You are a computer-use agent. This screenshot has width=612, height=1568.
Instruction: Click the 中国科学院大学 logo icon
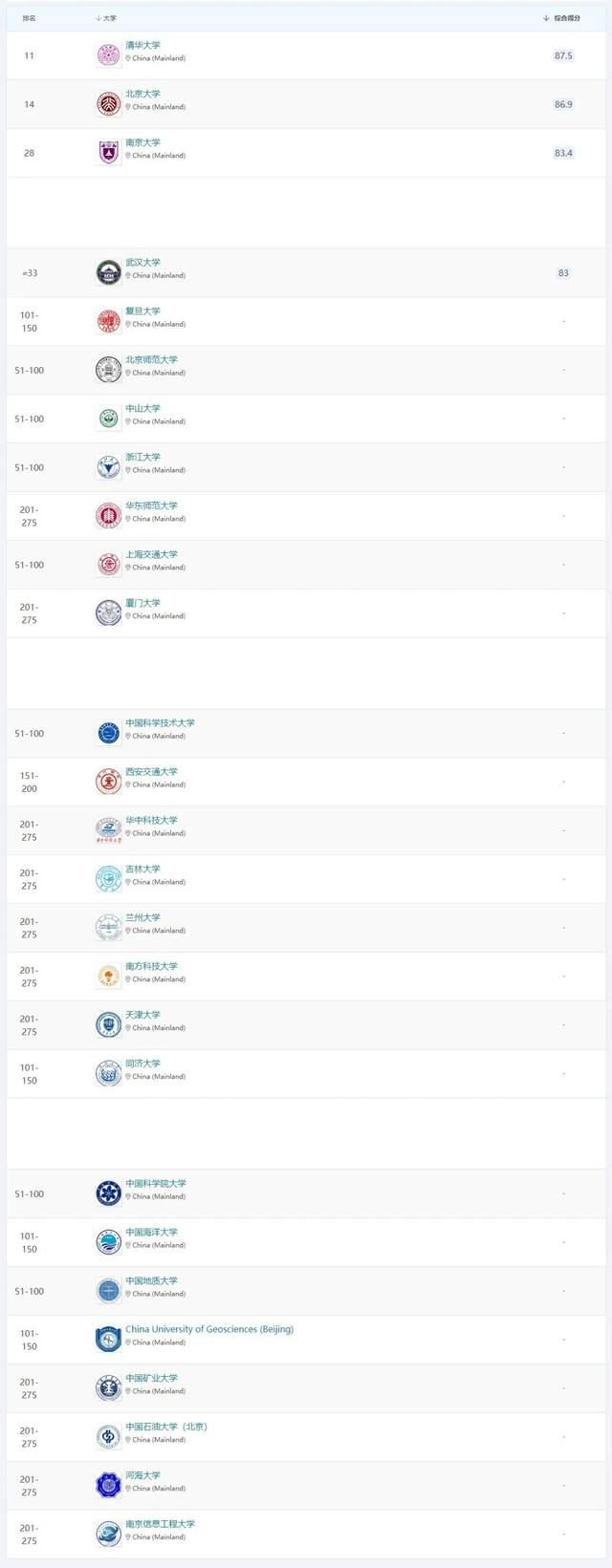[109, 1193]
